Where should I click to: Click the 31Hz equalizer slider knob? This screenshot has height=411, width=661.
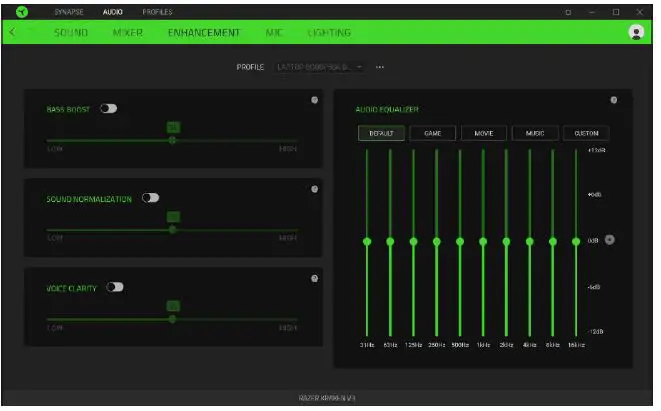pyautogui.click(x=367, y=242)
